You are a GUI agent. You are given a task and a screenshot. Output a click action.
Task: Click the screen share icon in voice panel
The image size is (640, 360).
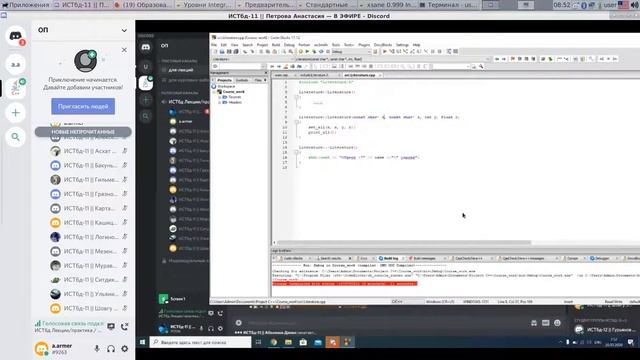click(111, 327)
